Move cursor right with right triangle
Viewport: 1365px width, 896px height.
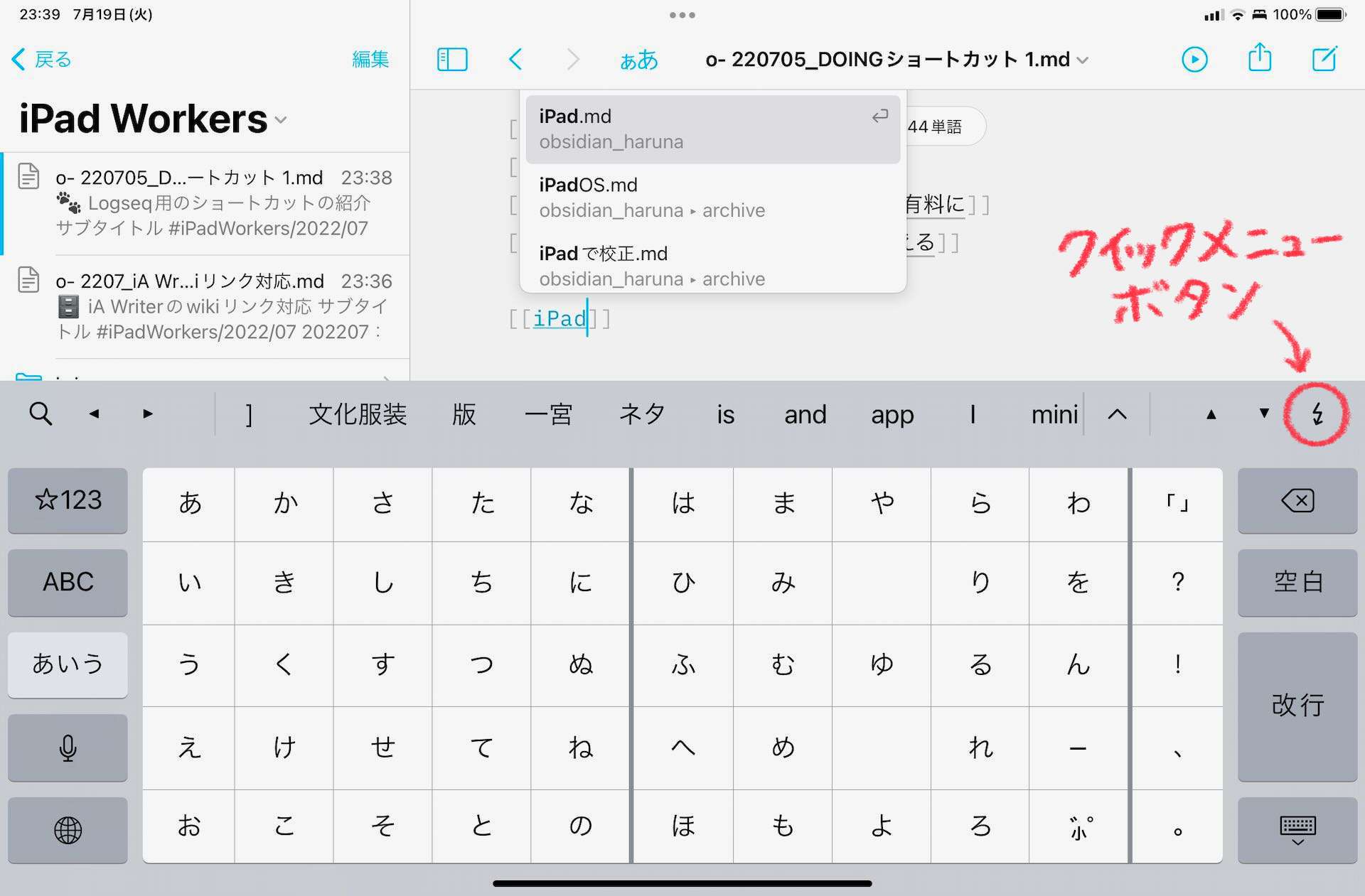[x=148, y=414]
